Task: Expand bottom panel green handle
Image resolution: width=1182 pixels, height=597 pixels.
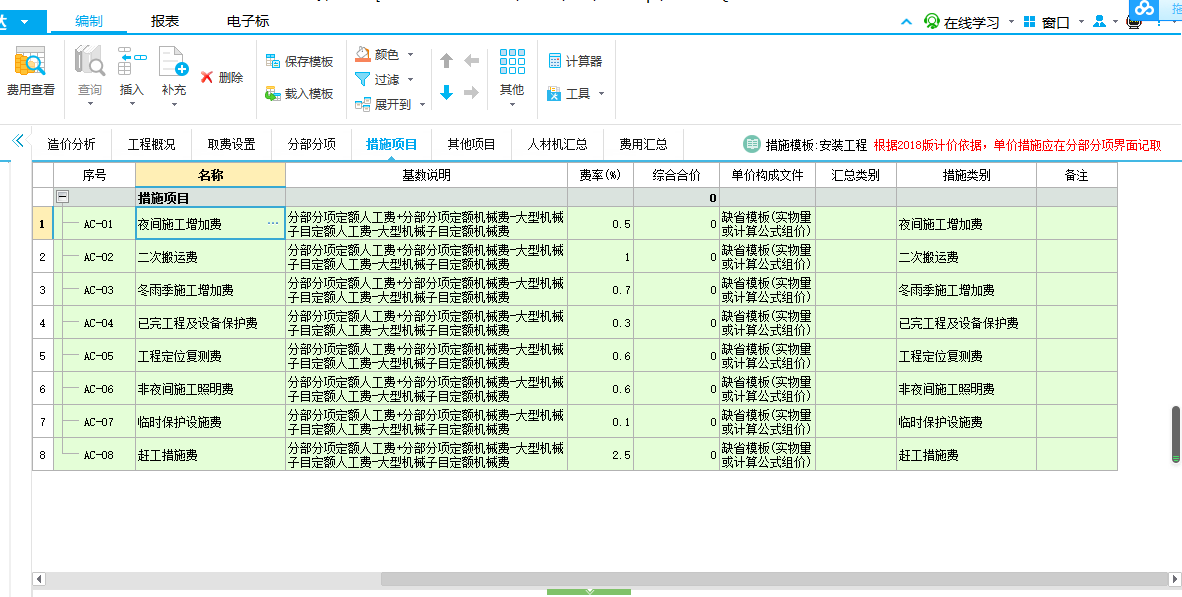Action: [x=589, y=592]
